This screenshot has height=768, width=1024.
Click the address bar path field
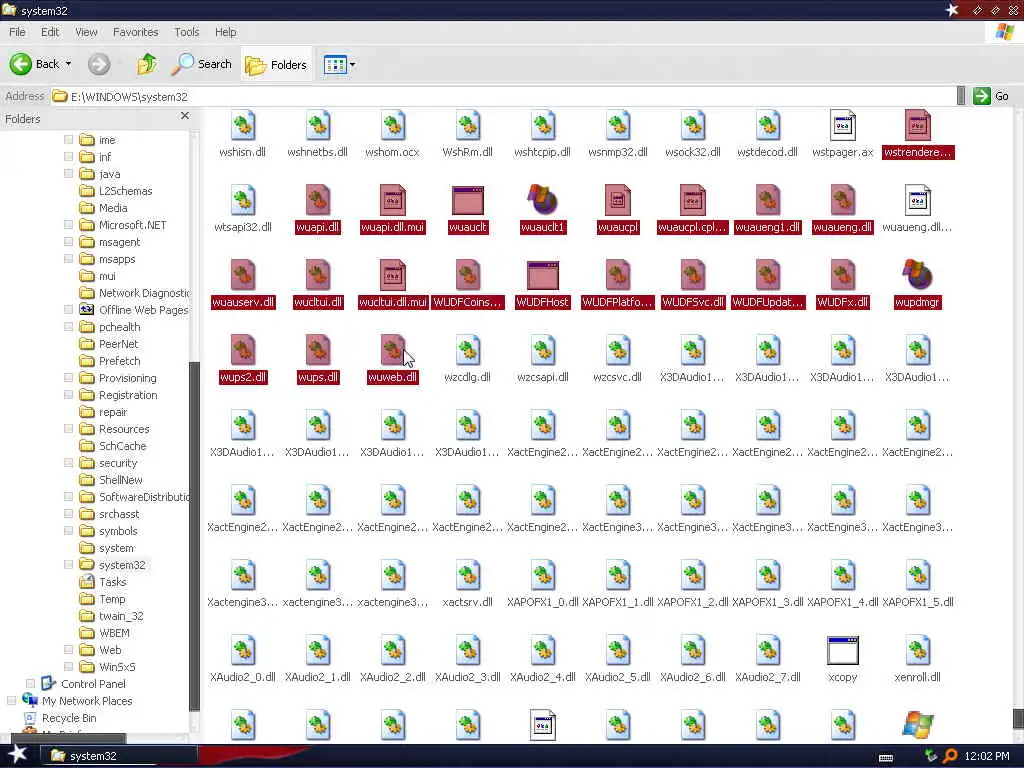point(503,97)
